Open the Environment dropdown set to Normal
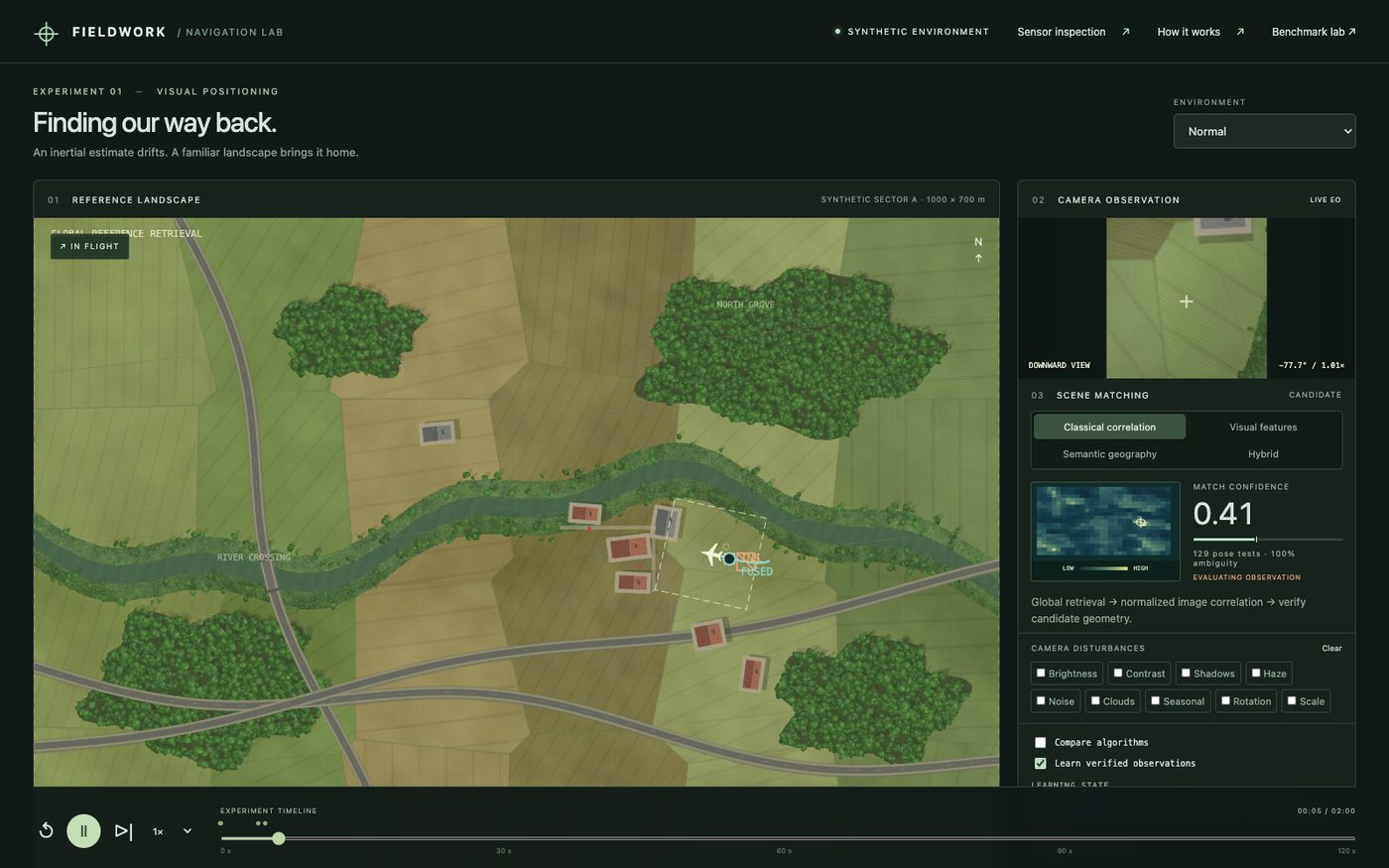The width and height of the screenshot is (1389, 868). 1264,131
